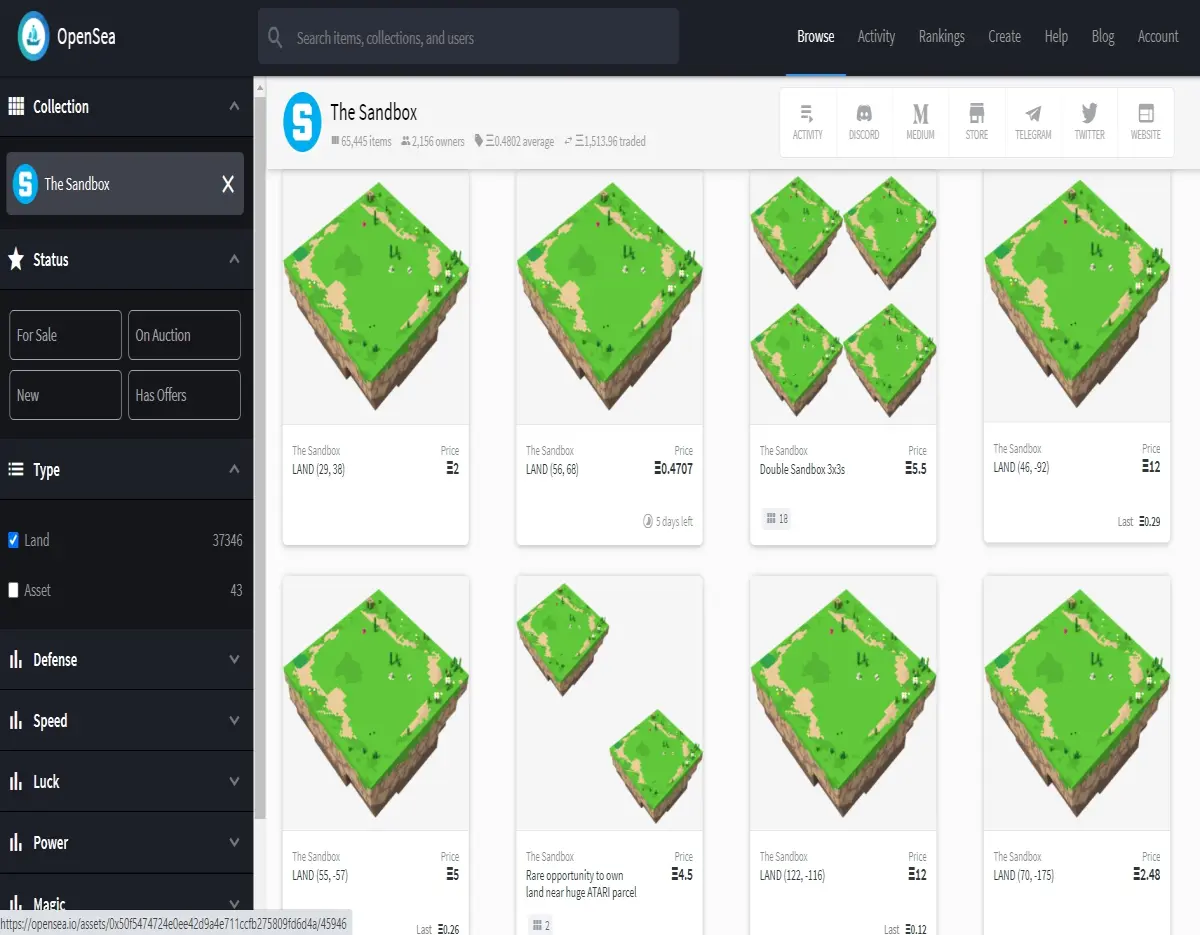Click the Collection grid icon
The height and width of the screenshot is (935, 1200).
pos(16,106)
